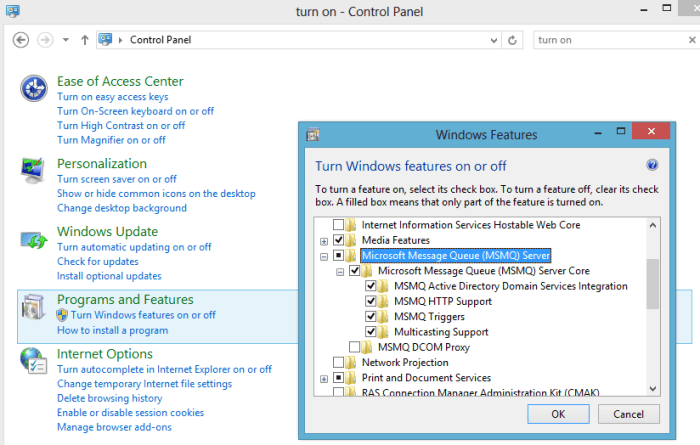Click the Programs and Features icon
700x445 pixels.
coord(34,307)
